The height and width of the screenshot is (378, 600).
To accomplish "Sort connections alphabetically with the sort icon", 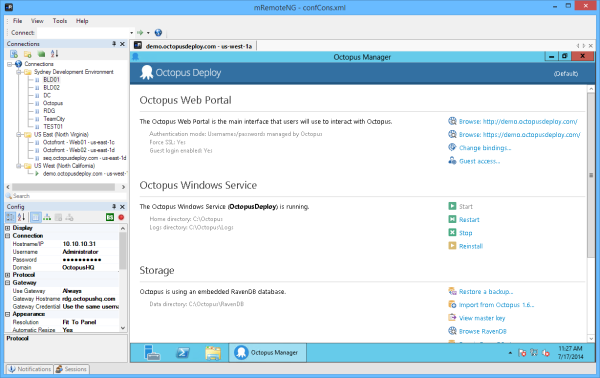I will click(55, 54).
